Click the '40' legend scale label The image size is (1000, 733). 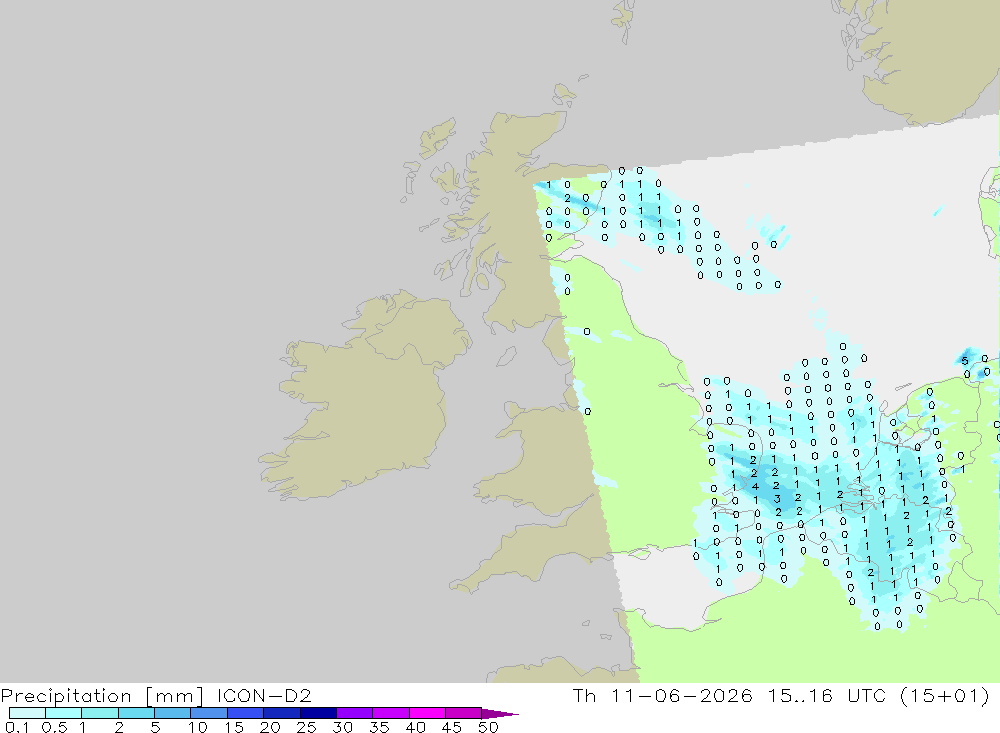pyautogui.click(x=415, y=727)
